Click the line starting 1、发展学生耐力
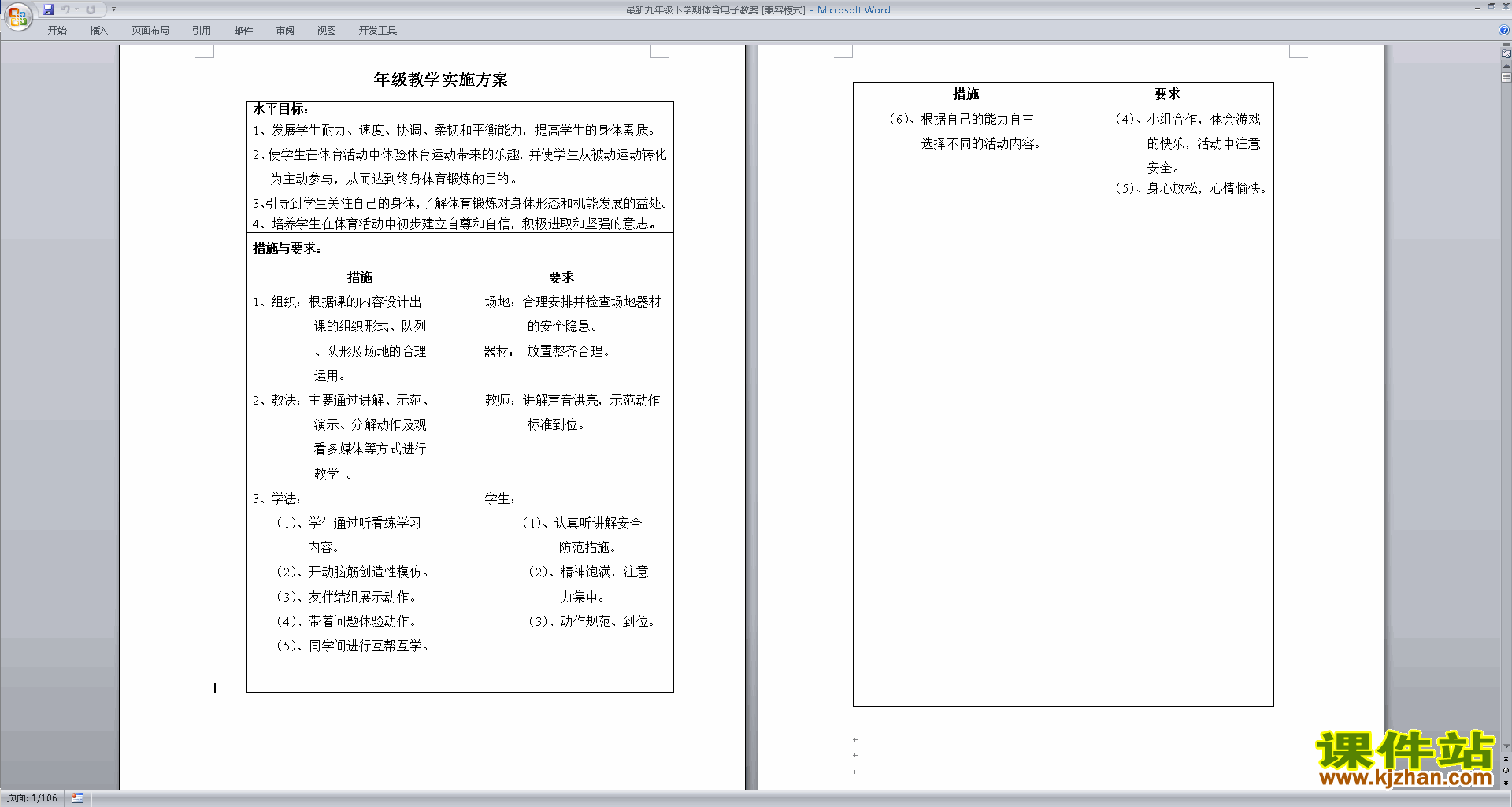Viewport: 1512px width, 807px height. point(455,131)
